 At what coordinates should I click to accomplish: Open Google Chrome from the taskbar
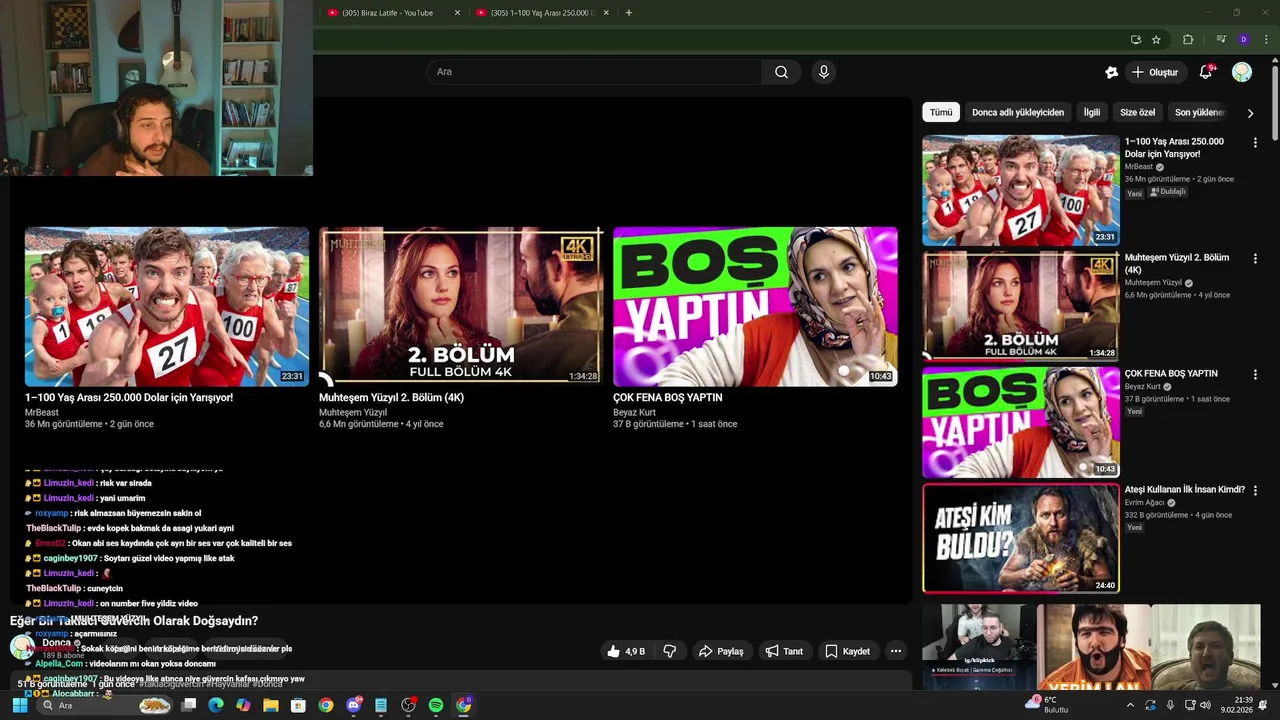tap(326, 705)
